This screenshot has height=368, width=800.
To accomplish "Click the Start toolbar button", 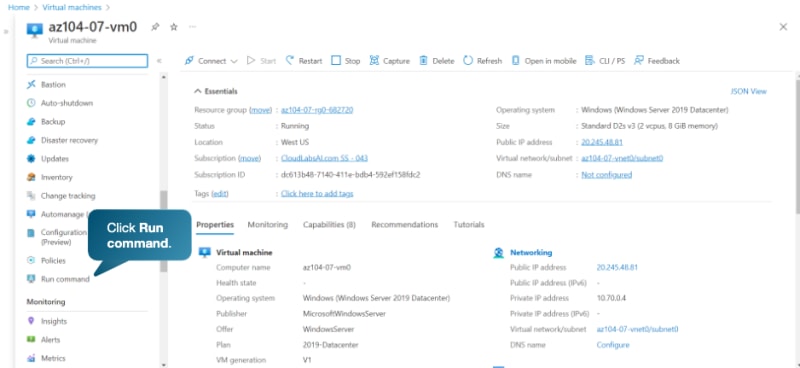I will coord(261,61).
